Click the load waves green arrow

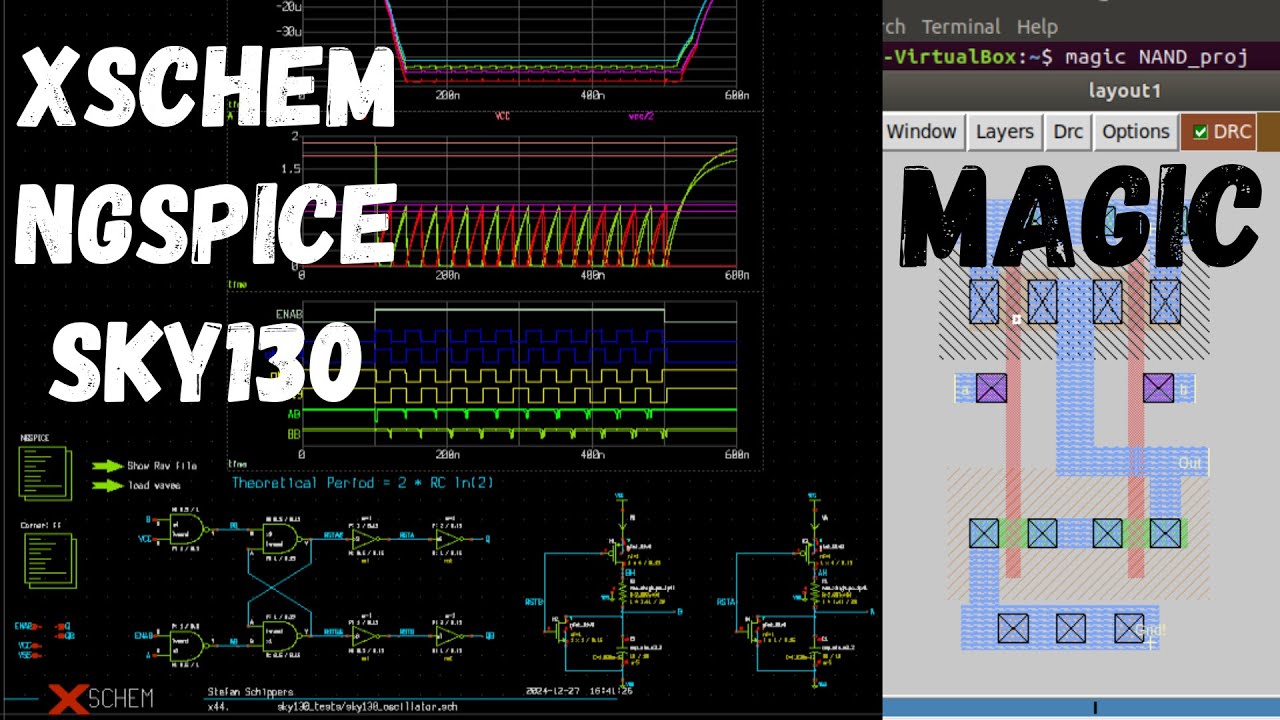[x=106, y=486]
